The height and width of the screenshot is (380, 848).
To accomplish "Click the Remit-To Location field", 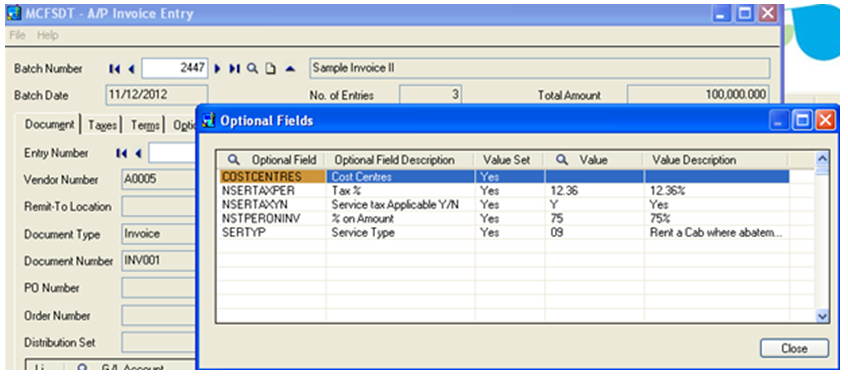I will (x=158, y=206).
